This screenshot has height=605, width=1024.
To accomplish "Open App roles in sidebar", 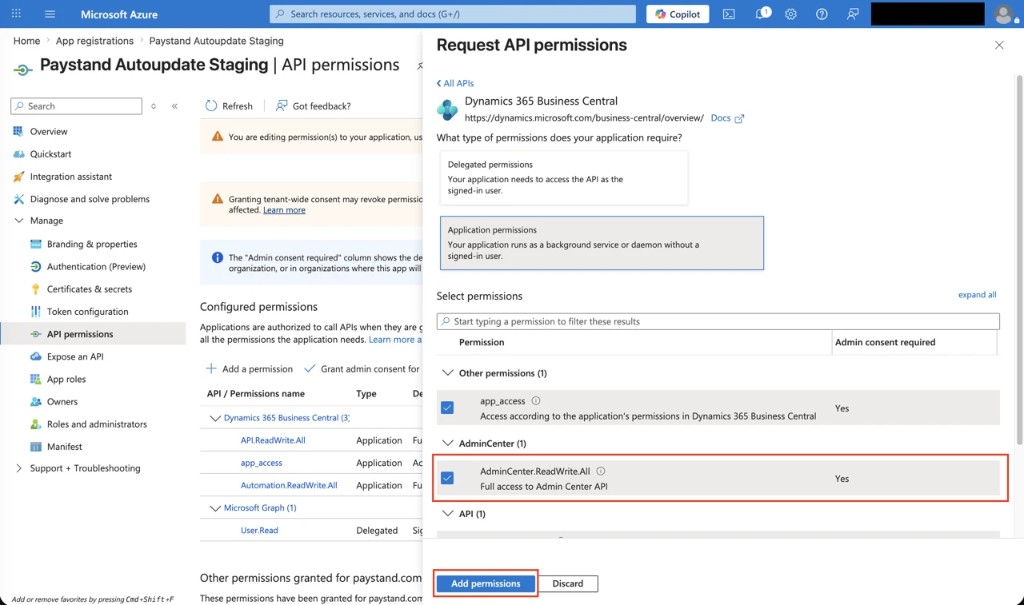I will pyautogui.click(x=66, y=379).
